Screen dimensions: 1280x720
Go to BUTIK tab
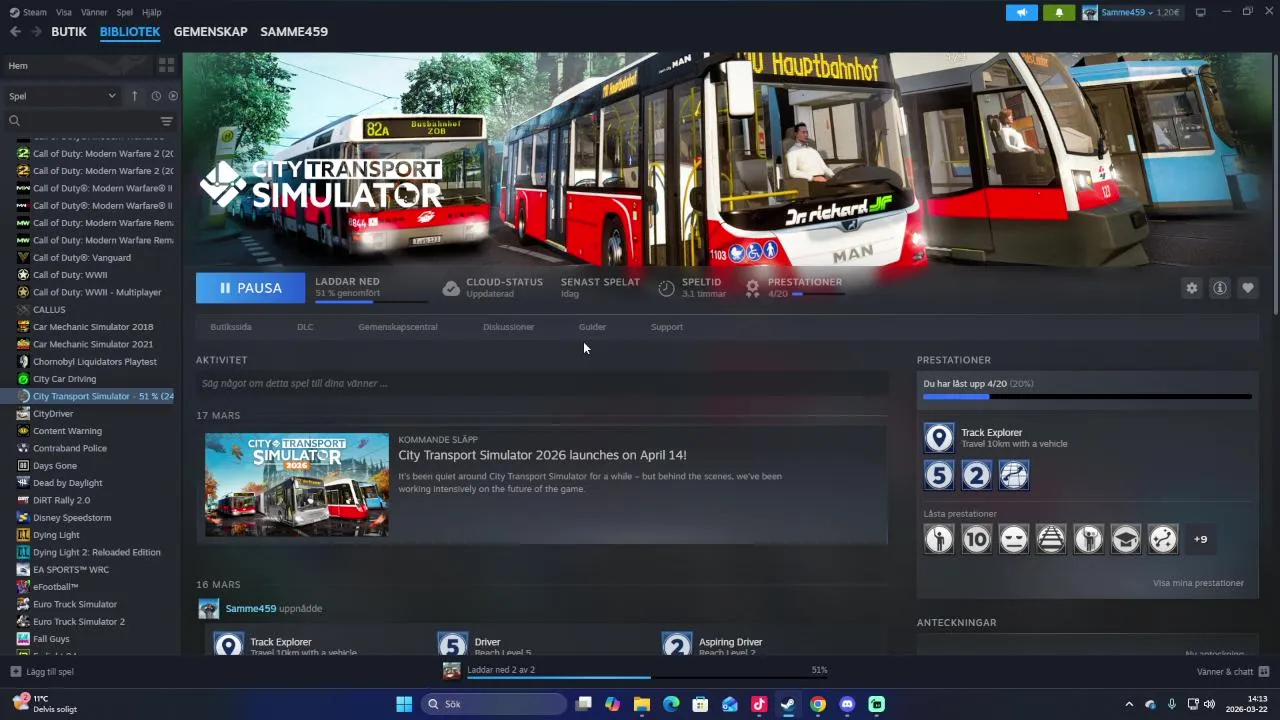point(69,32)
